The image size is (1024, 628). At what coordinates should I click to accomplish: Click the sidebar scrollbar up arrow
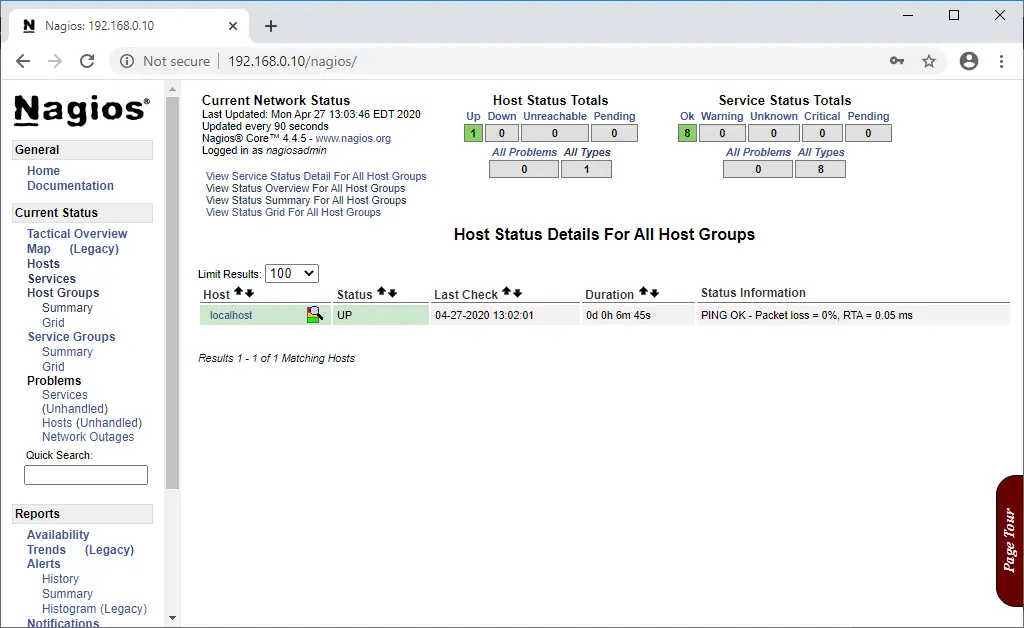[x=172, y=89]
